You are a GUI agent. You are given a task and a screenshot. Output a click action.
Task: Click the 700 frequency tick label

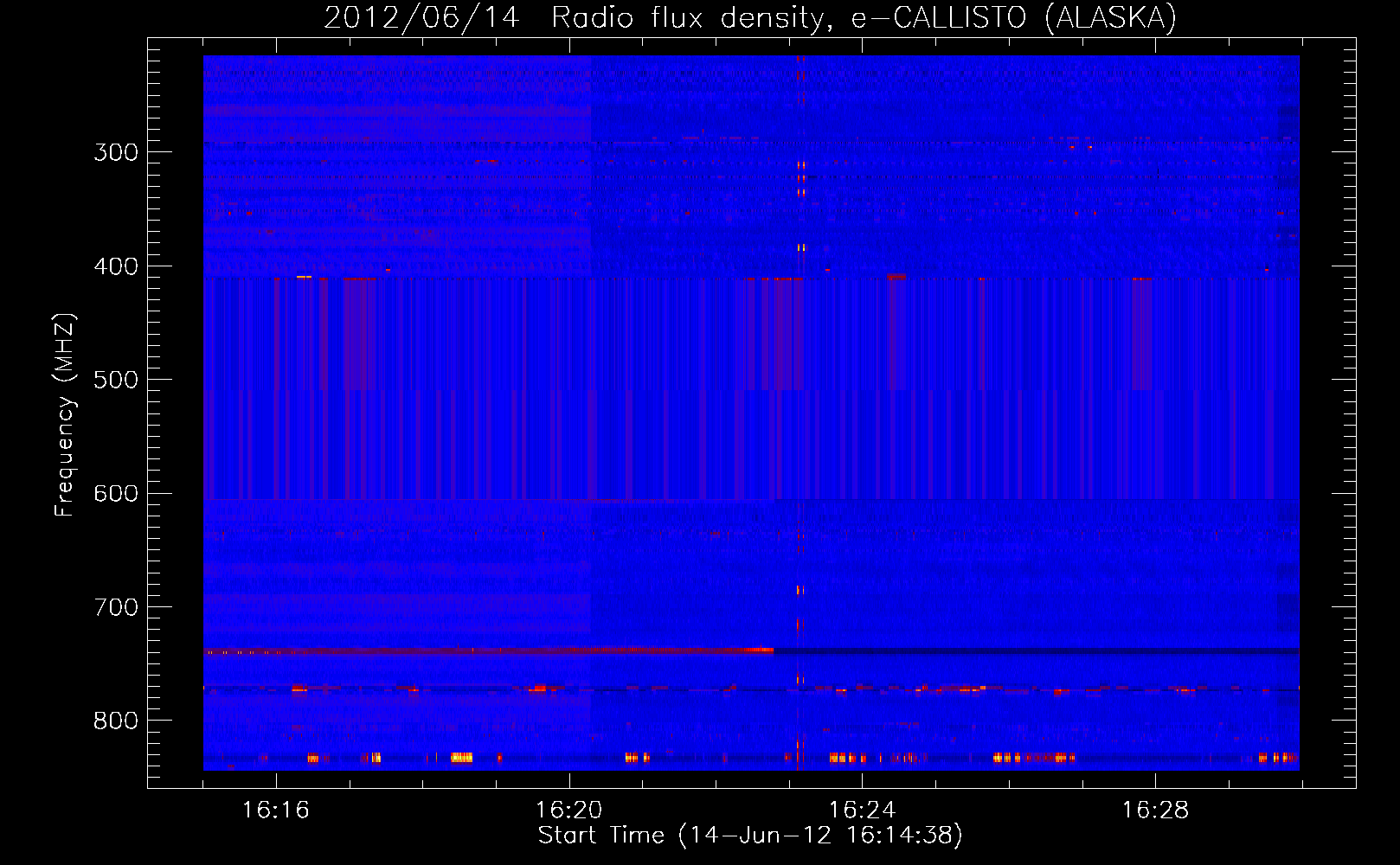[116, 607]
